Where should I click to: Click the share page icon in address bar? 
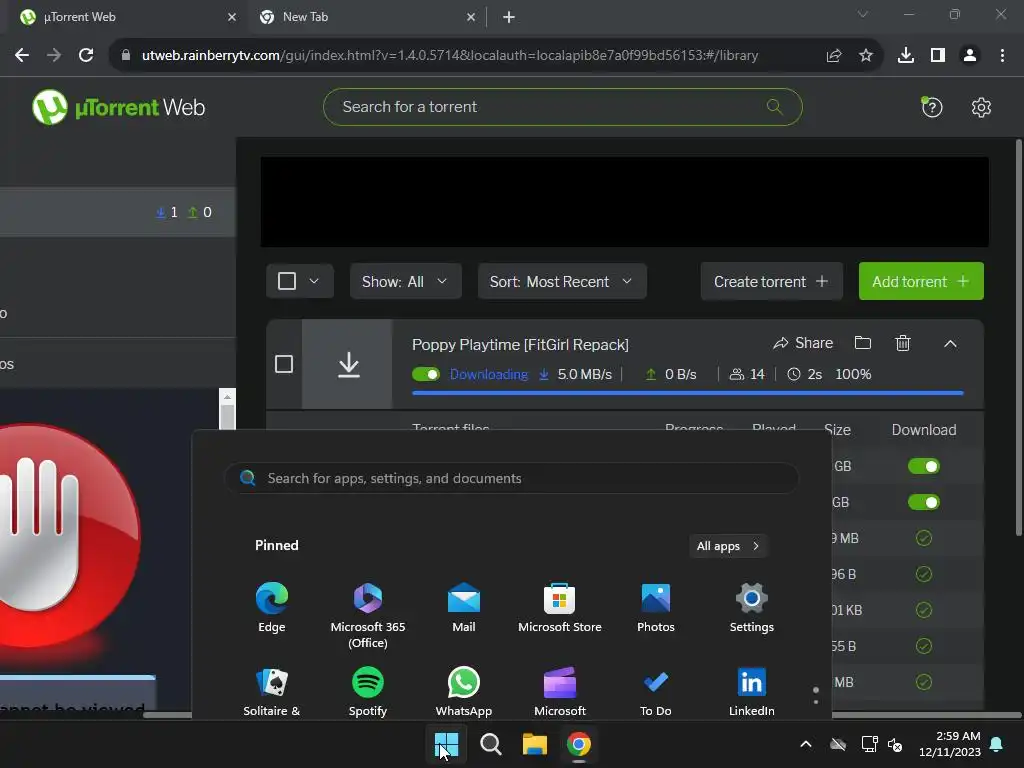[833, 56]
